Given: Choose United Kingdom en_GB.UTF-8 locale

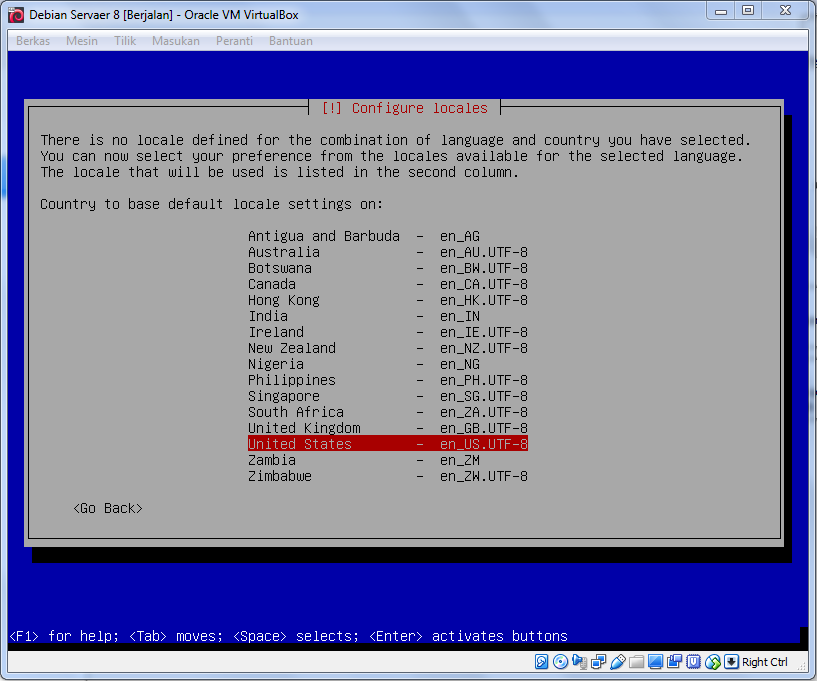Looking at the screenshot, I should coord(388,428).
